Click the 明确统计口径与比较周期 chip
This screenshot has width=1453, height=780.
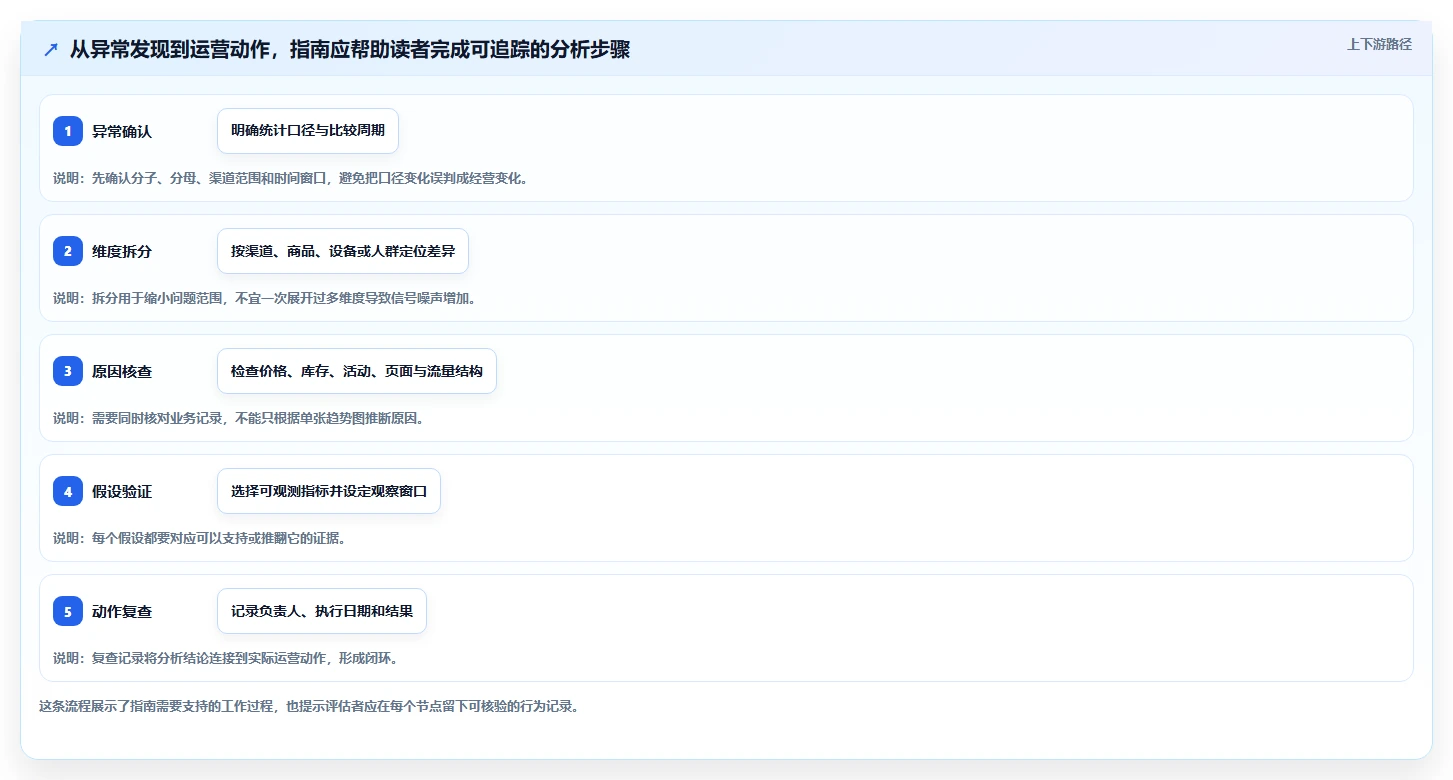click(x=308, y=131)
